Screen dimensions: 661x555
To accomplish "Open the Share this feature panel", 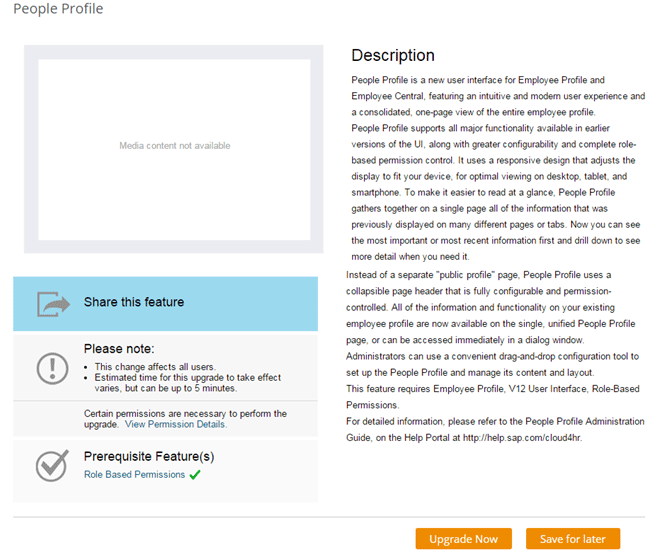I will [165, 303].
